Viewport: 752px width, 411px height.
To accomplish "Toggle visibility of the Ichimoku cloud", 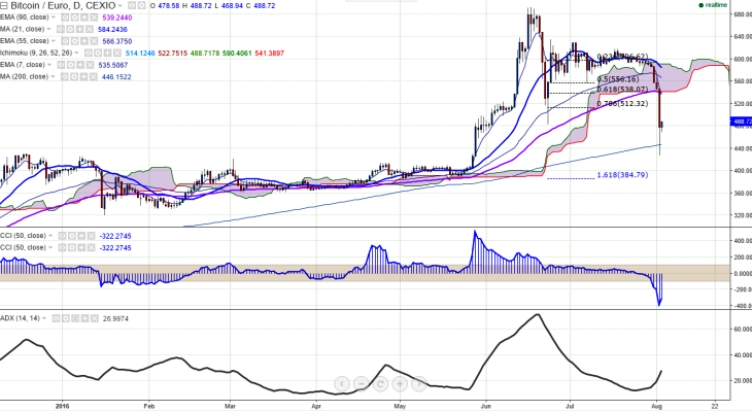I will [86, 54].
